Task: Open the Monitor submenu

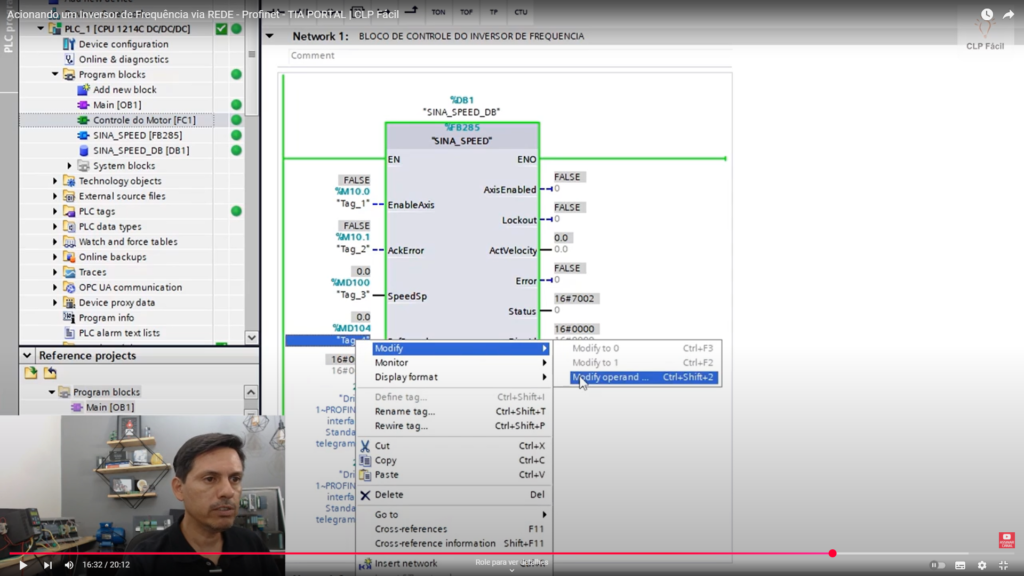Action: (460, 362)
